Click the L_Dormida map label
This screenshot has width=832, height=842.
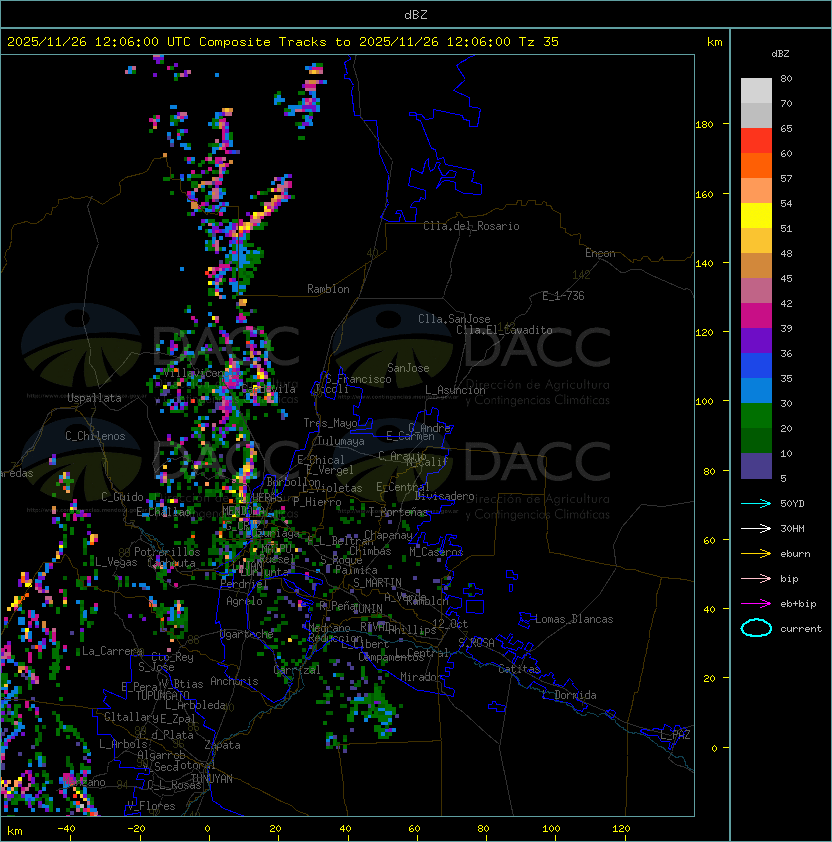coord(569,695)
